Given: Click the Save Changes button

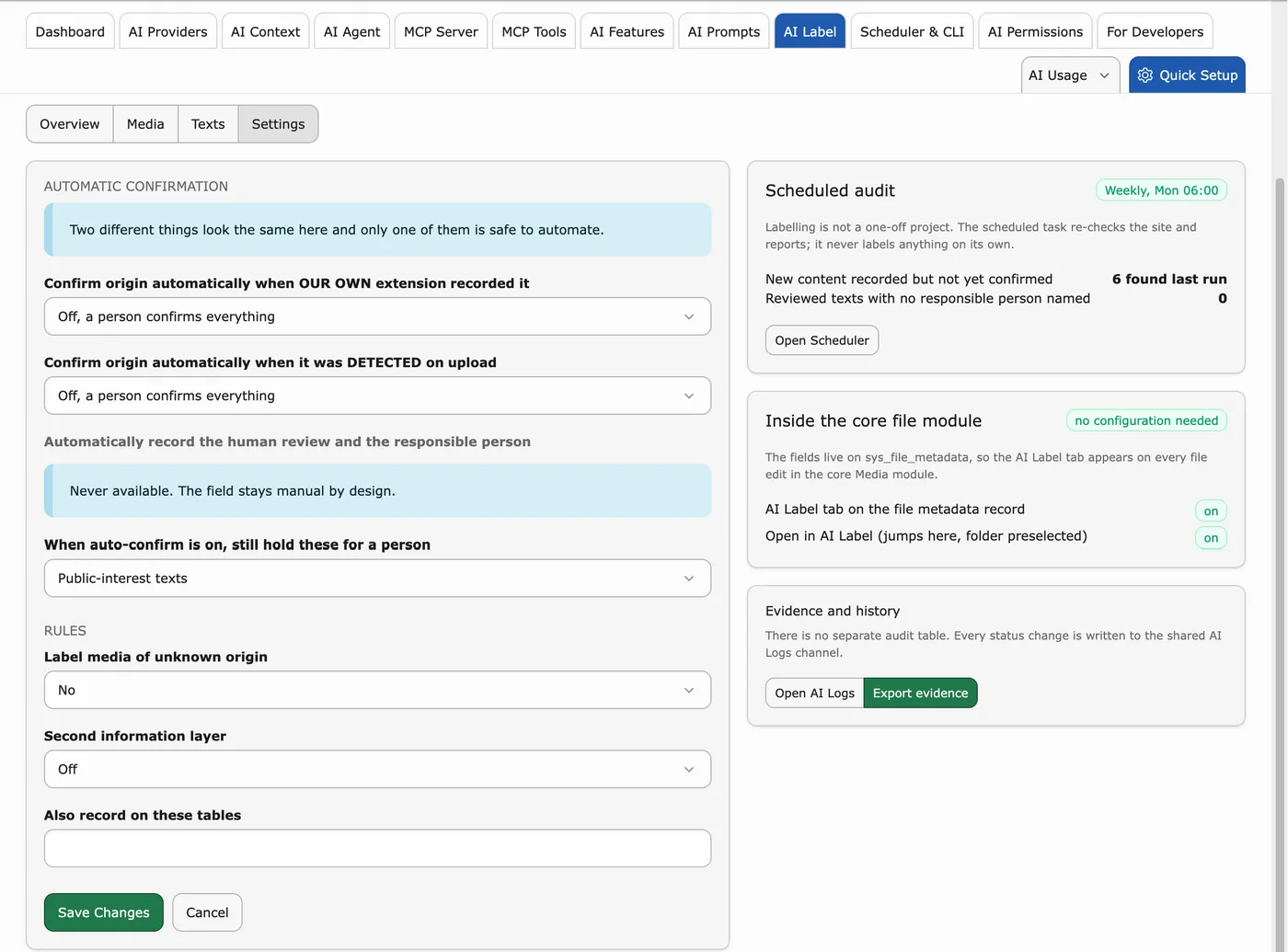Looking at the screenshot, I should click(104, 912).
